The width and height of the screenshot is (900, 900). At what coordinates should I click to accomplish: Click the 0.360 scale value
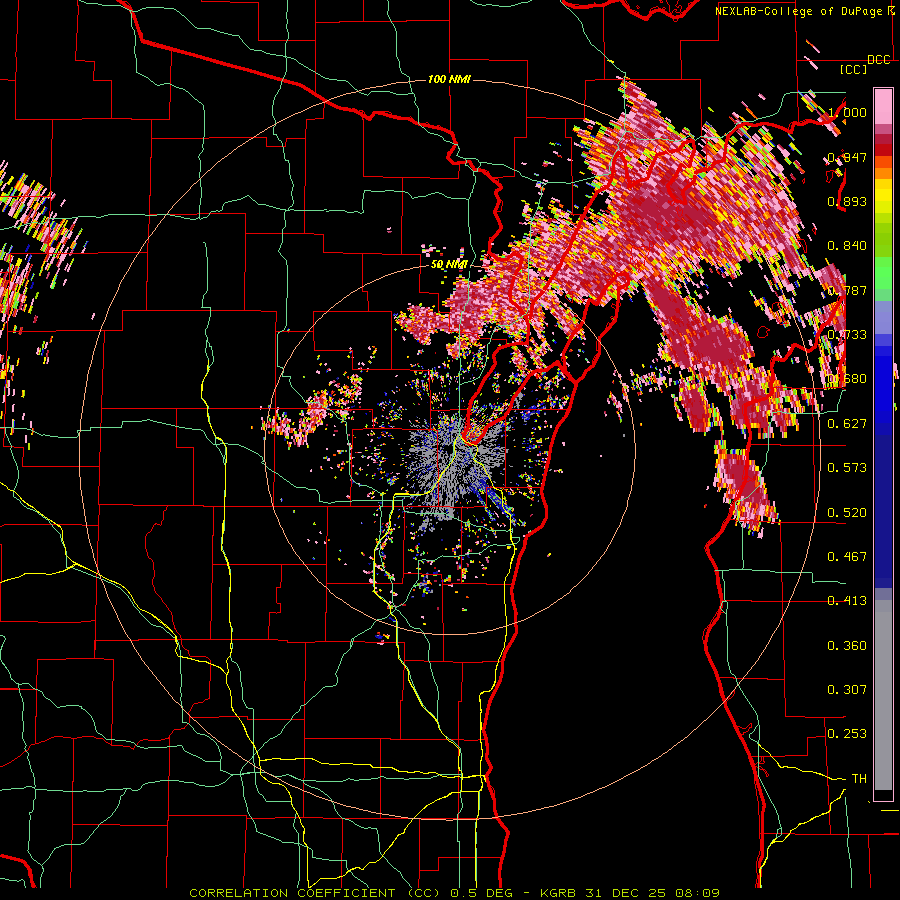(847, 646)
